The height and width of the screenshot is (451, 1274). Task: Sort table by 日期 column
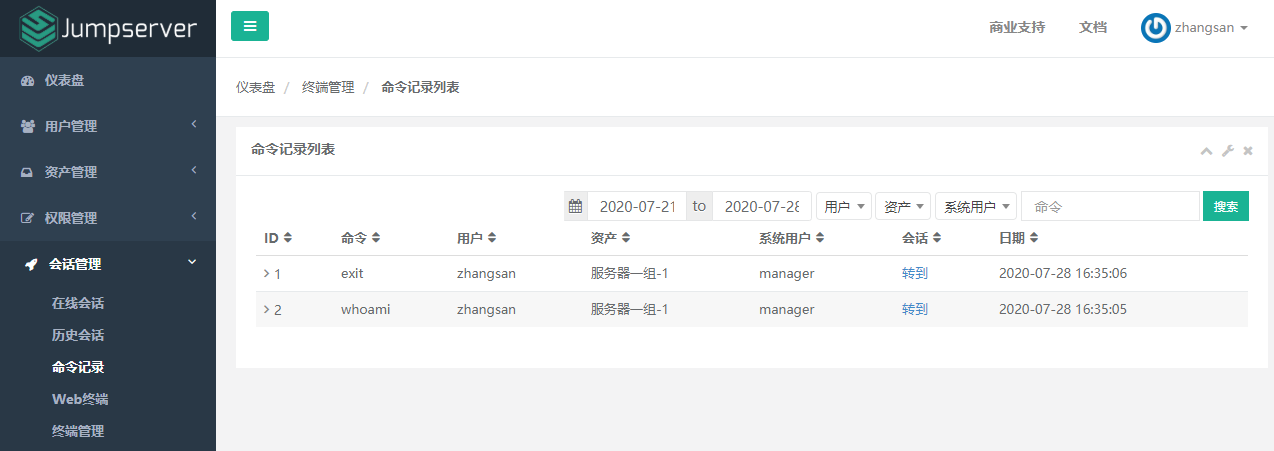pos(1019,238)
